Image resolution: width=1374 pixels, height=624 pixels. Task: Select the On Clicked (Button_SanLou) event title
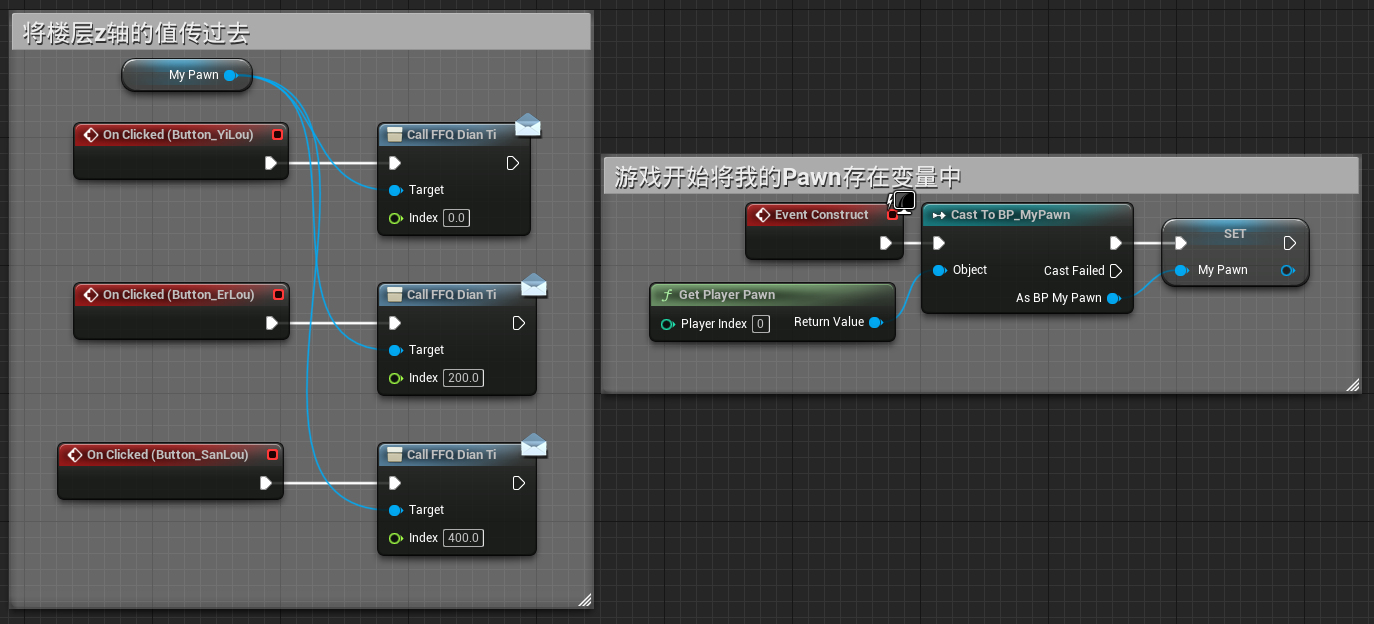click(167, 454)
